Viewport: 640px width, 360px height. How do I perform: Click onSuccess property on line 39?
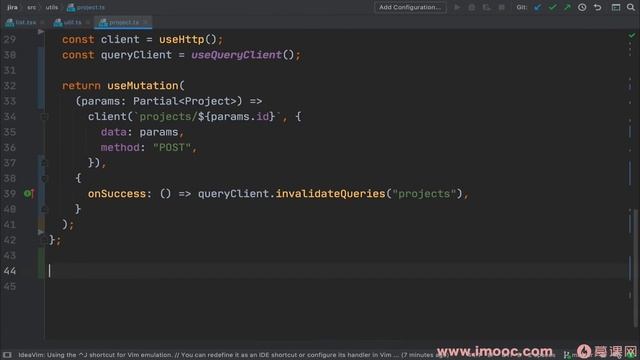(x=117, y=193)
